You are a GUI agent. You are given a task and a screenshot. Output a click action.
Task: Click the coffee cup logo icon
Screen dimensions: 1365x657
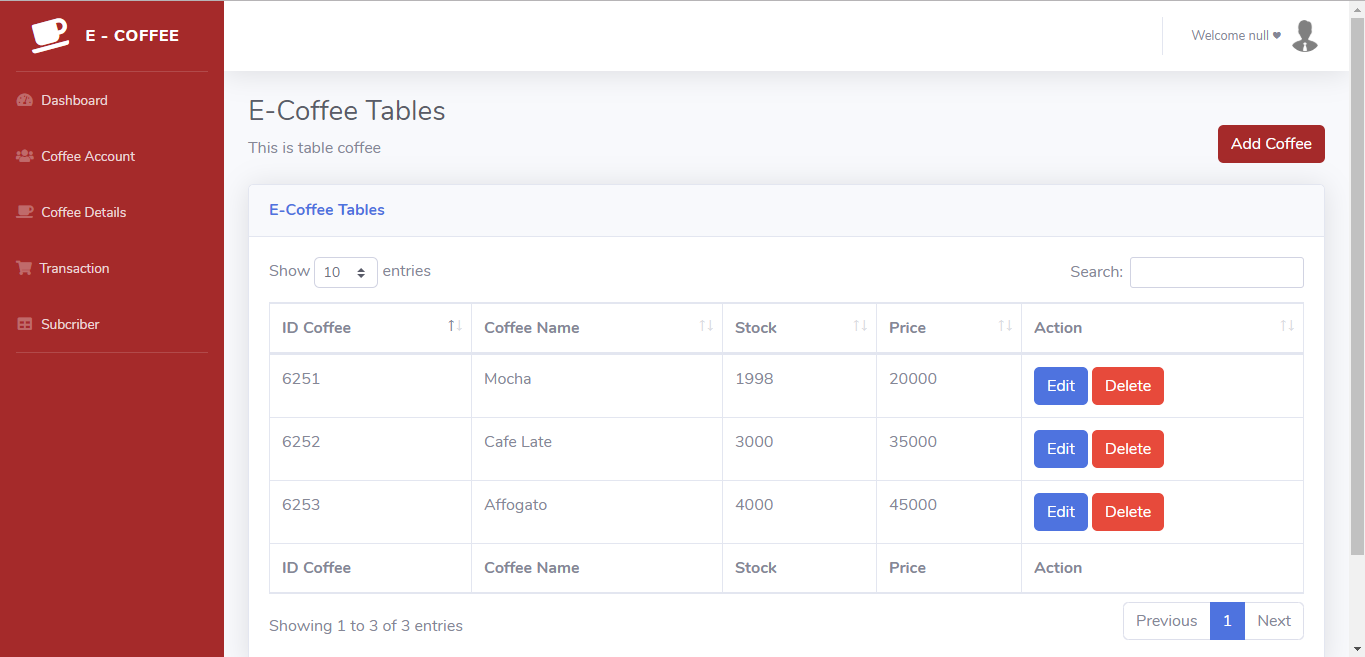tap(48, 34)
